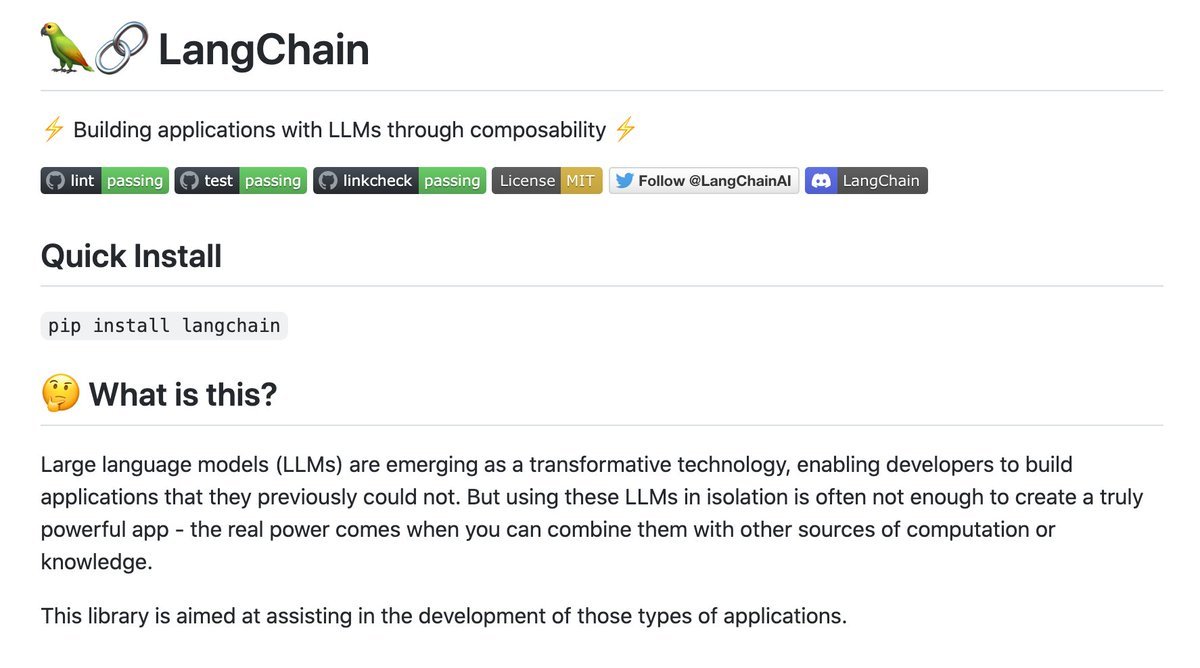Screen dimensions: 1200x668
Task: Click the Discord logo icon
Action: pyautogui.click(x=821, y=181)
